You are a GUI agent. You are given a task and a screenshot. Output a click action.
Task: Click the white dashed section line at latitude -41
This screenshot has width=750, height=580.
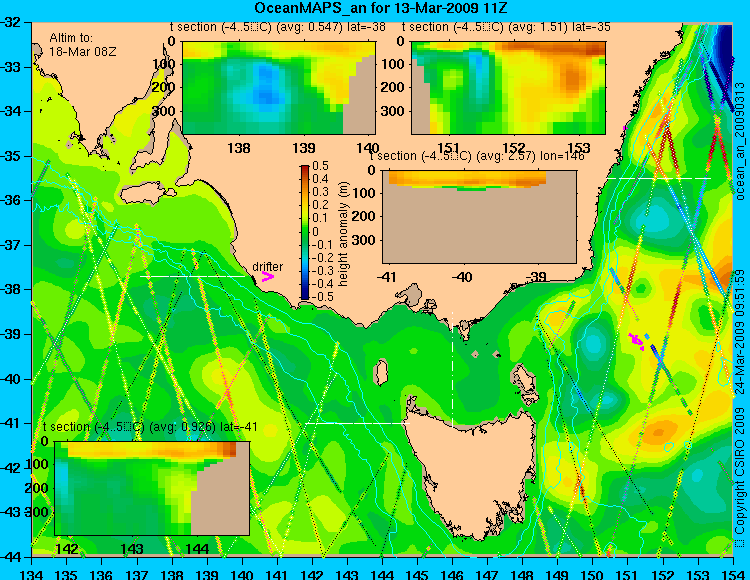[357, 423]
